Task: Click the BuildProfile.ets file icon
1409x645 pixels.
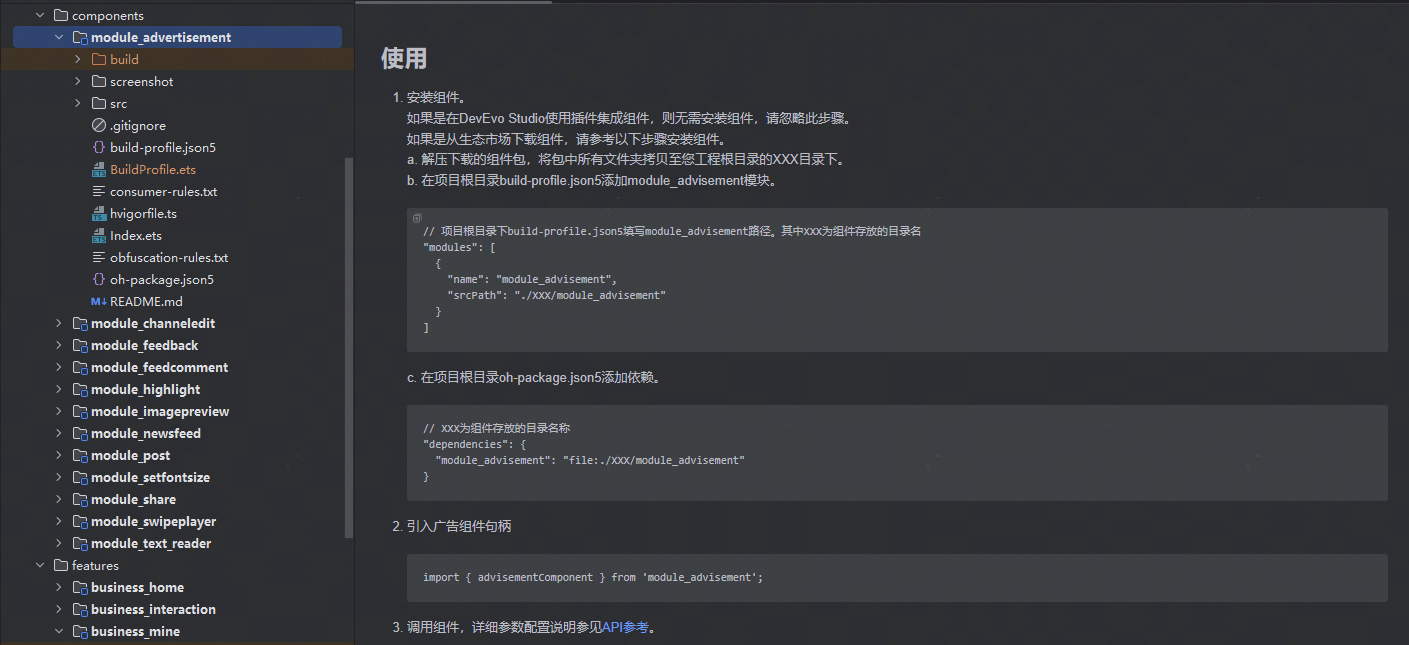Action: coord(99,169)
